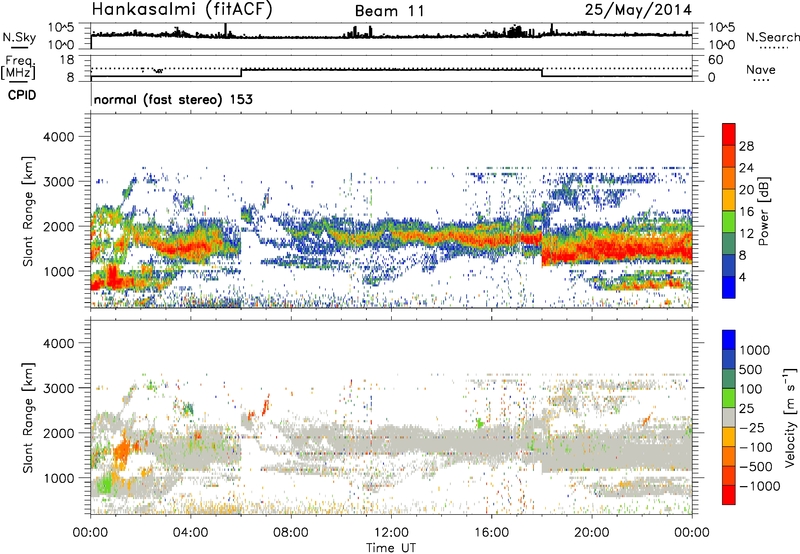Pick the light green segment of Power colorbar
Viewport: 800px width, 554px height.
click(729, 222)
